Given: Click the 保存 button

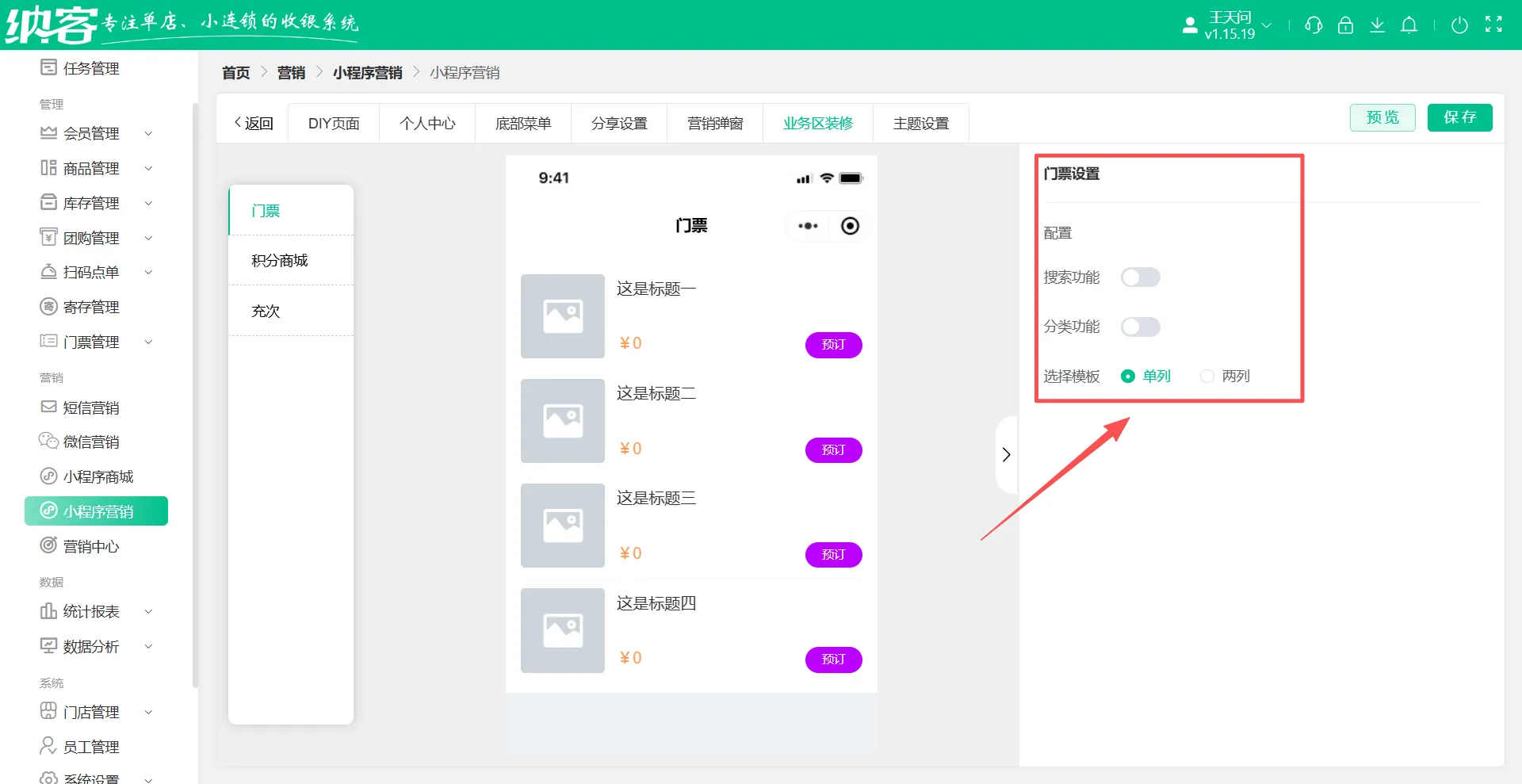Looking at the screenshot, I should [x=1459, y=117].
